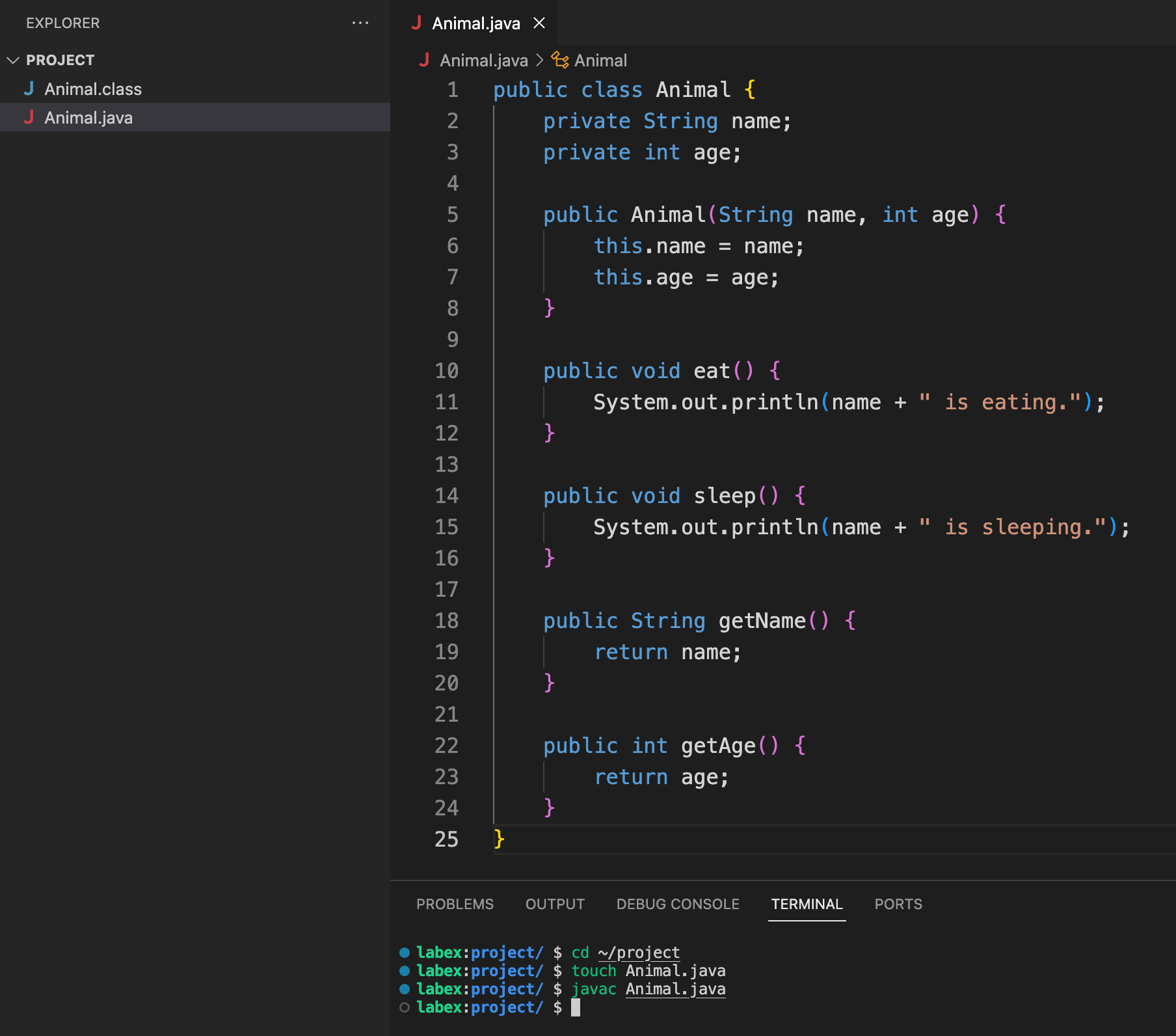This screenshot has height=1036, width=1176.
Task: Open the DEBUG CONSOLE tab
Action: pyautogui.click(x=677, y=904)
